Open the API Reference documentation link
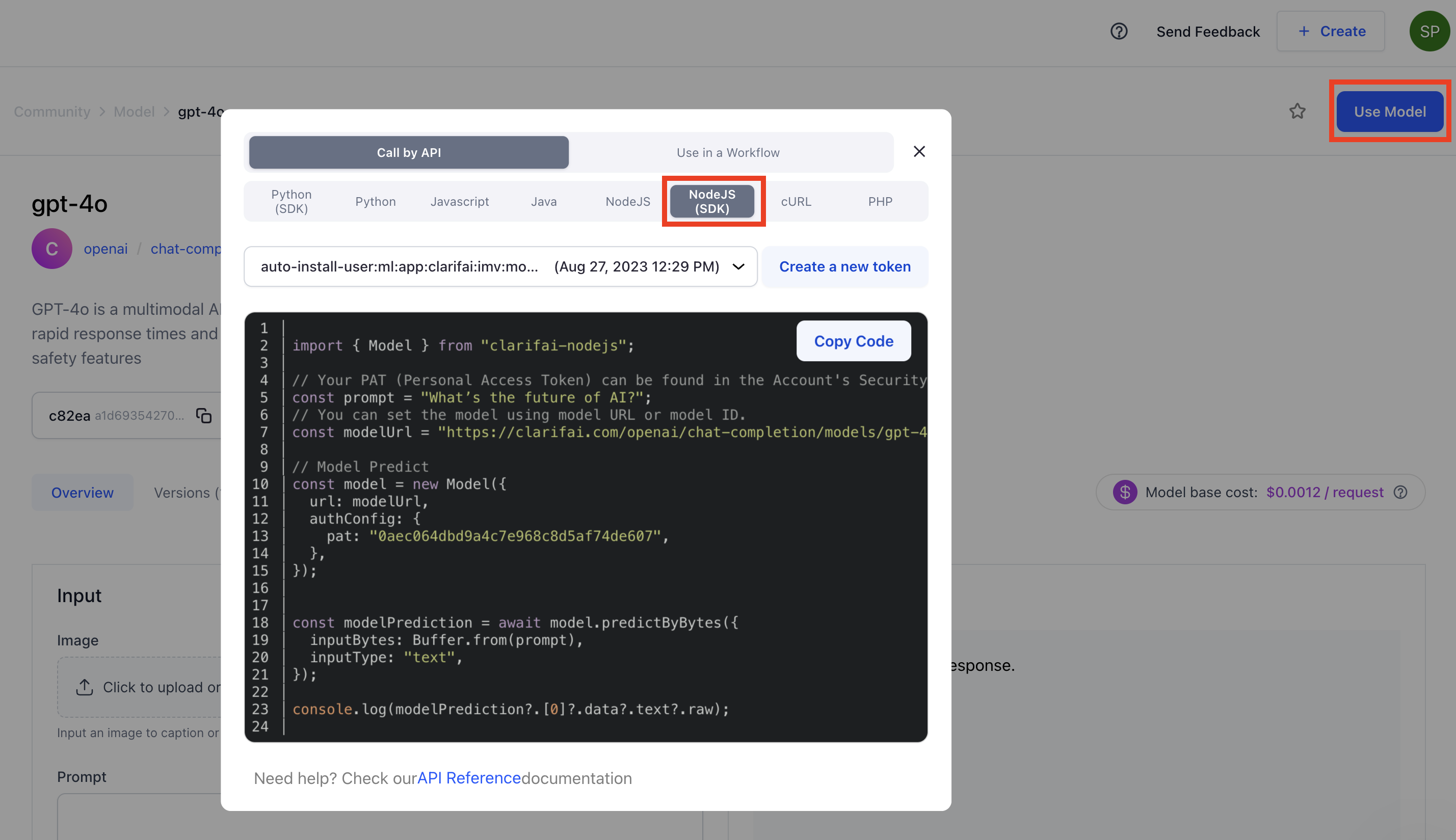 coord(468,778)
